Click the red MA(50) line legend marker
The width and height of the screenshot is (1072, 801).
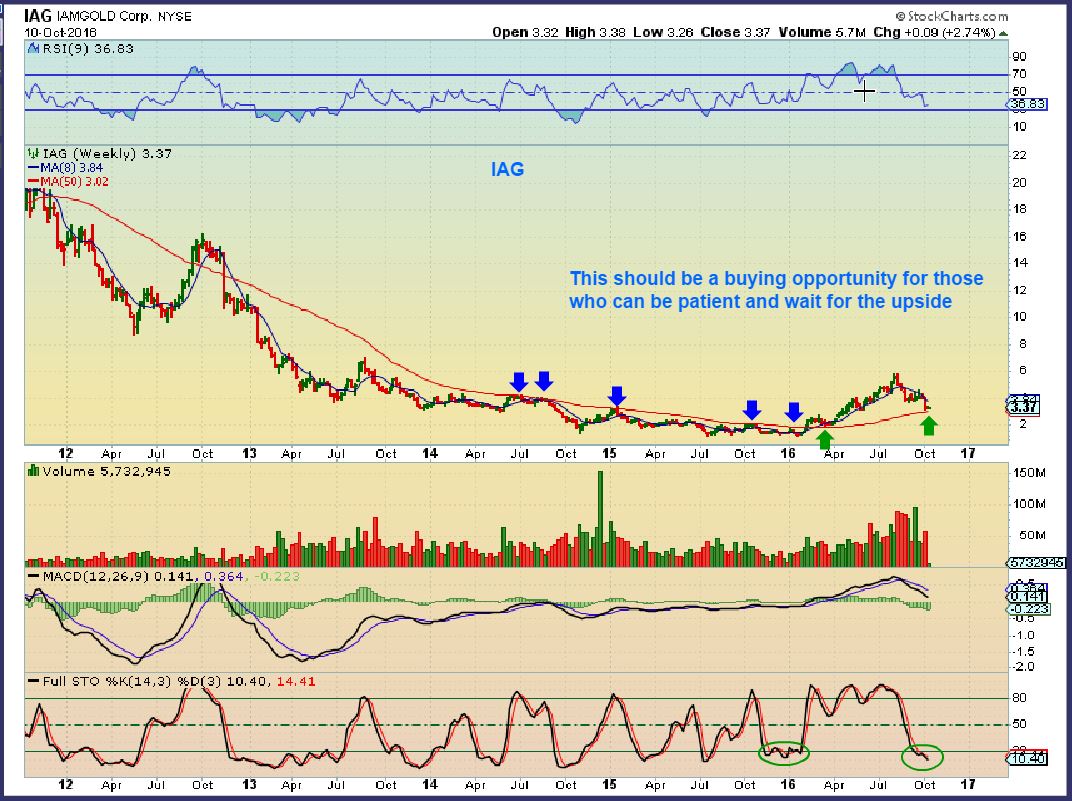click(34, 182)
